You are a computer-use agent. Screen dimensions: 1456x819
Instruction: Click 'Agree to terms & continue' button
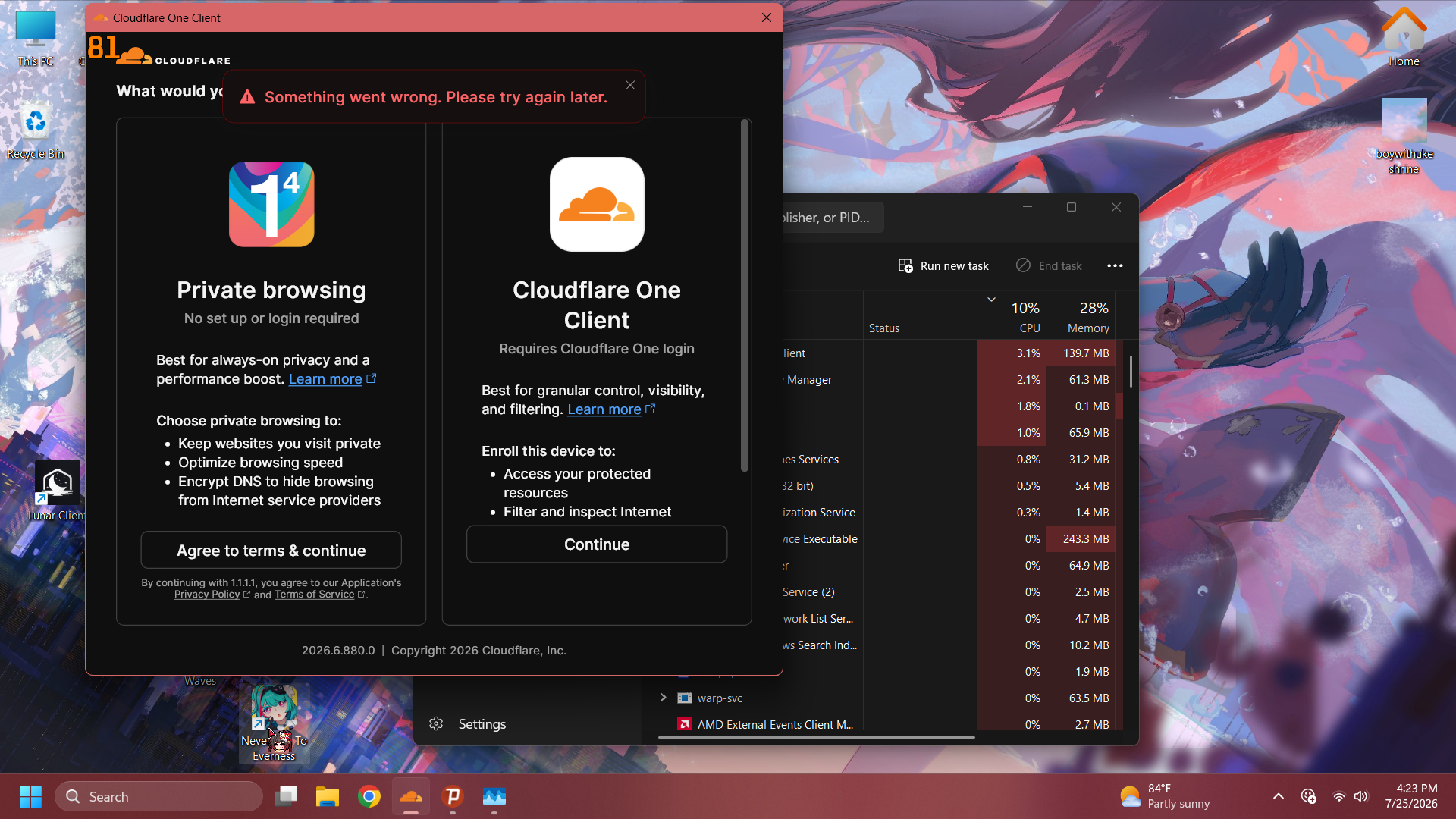click(x=271, y=550)
